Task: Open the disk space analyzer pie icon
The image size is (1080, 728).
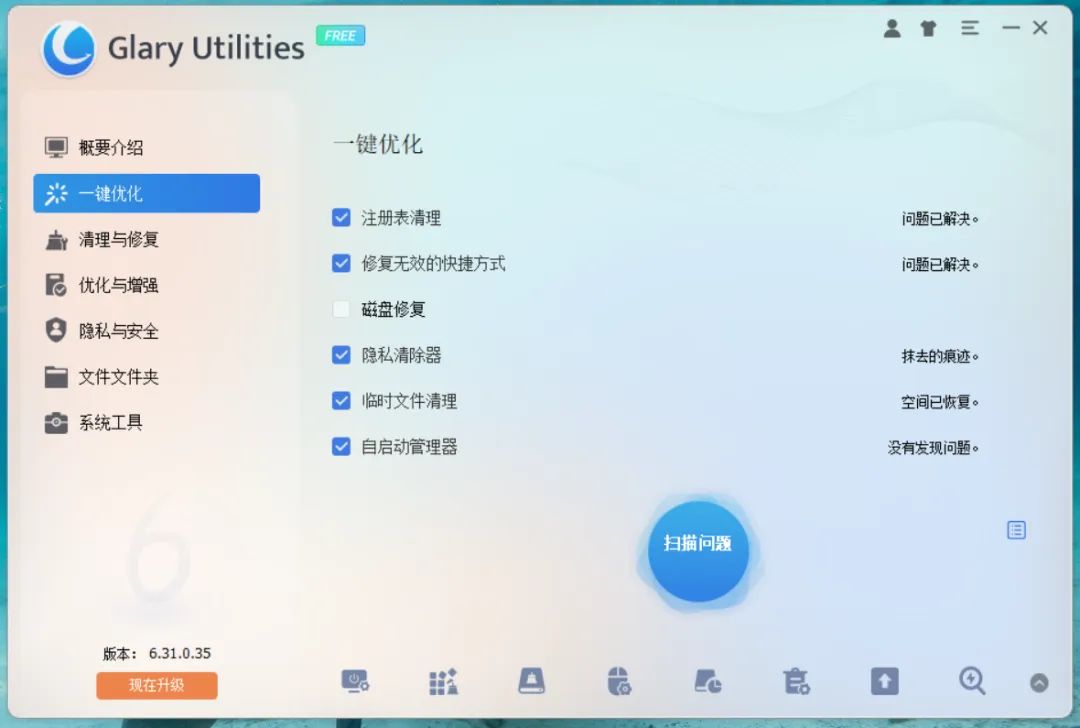Action: tap(707, 681)
